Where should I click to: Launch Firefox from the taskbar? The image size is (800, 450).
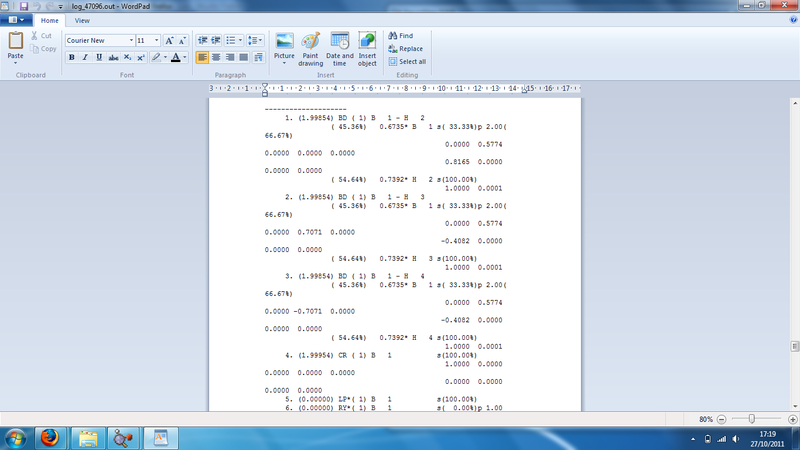click(x=50, y=438)
